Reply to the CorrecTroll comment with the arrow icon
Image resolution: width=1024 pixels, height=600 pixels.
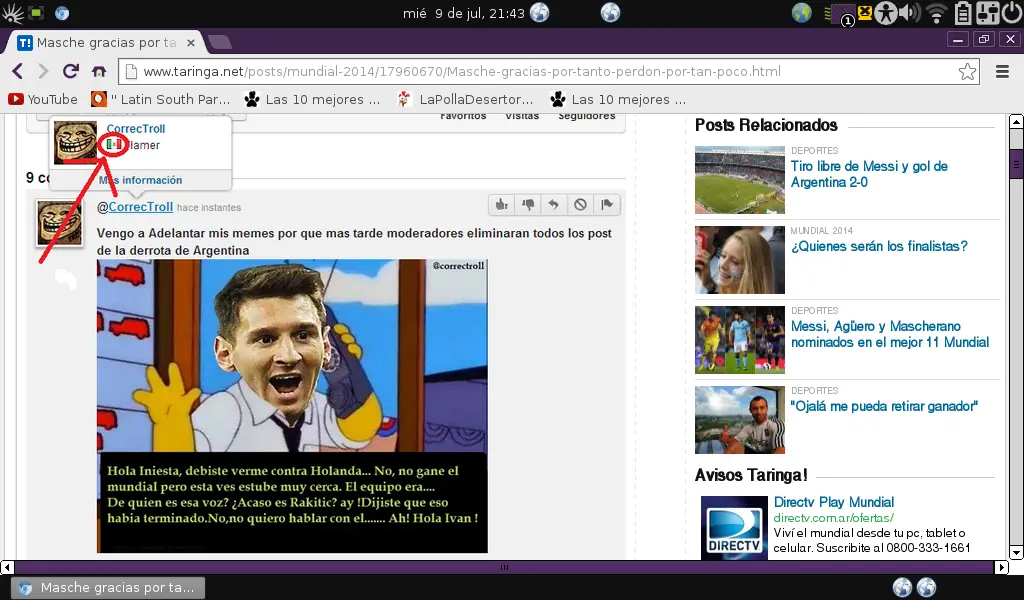554,204
